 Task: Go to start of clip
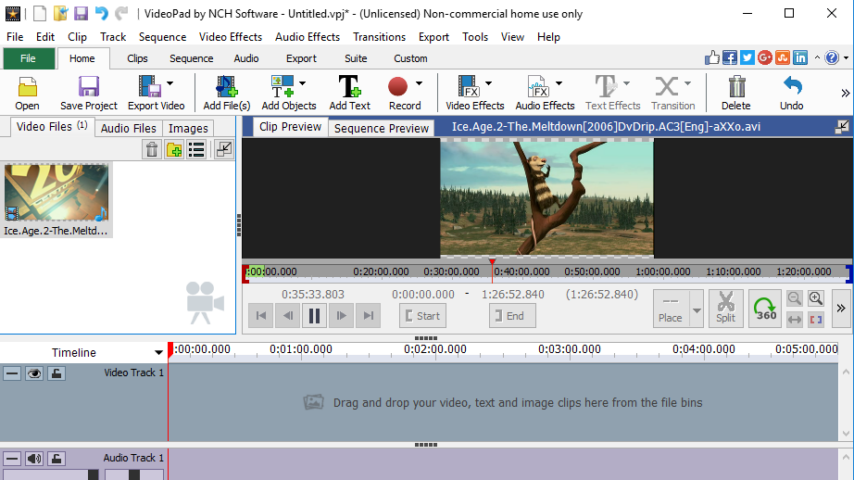pos(261,315)
